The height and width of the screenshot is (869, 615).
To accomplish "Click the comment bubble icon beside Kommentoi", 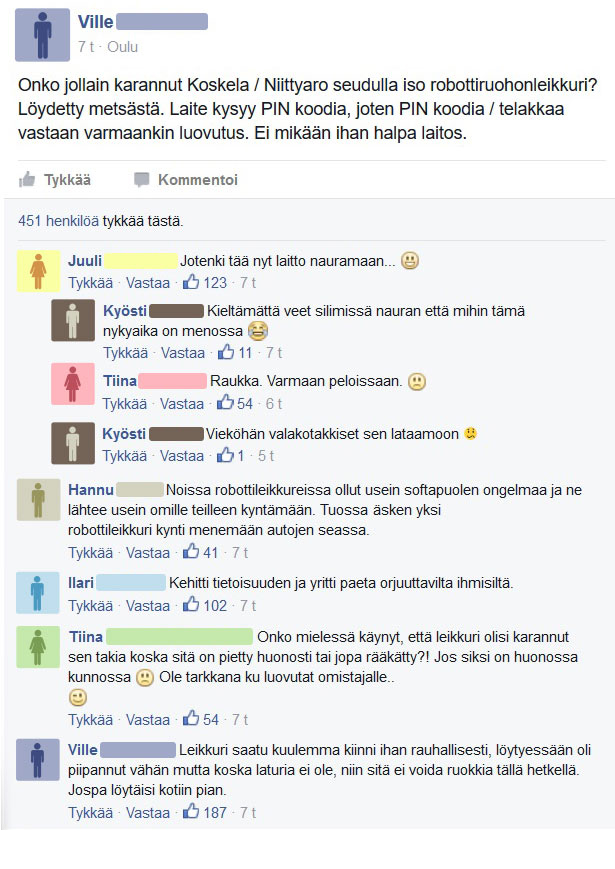I will click(x=142, y=180).
